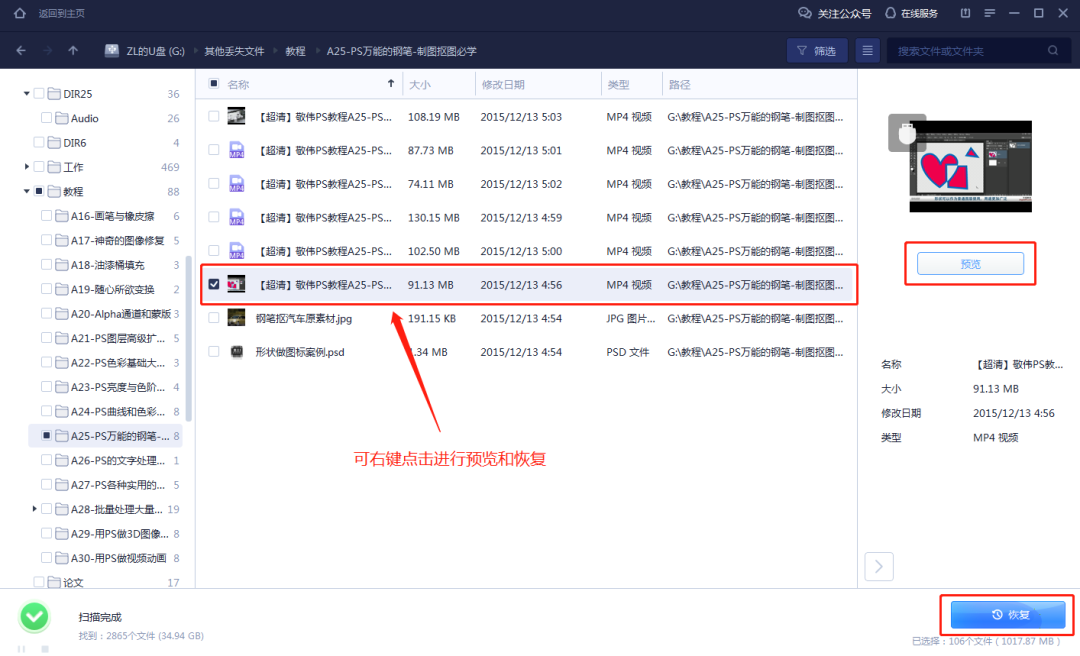The width and height of the screenshot is (1080, 656).
Task: Expand the 工作 tree node
Action: pos(26,167)
